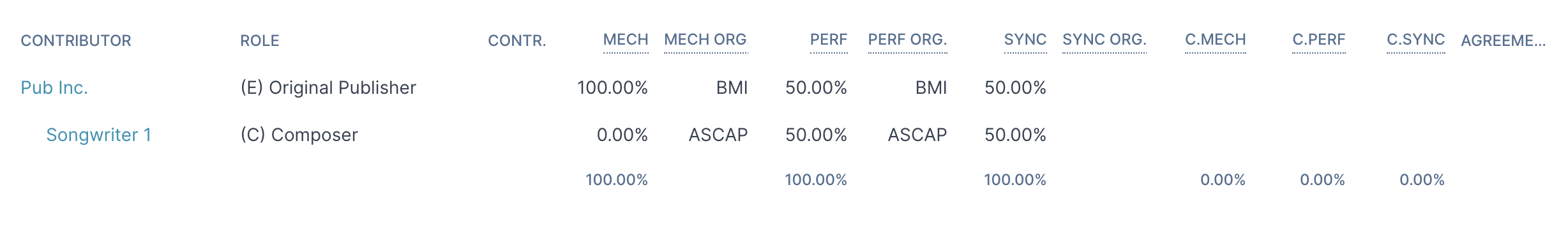Click the ASCAP mech org cell
Viewport: 1568px width, 231px height.
click(718, 135)
